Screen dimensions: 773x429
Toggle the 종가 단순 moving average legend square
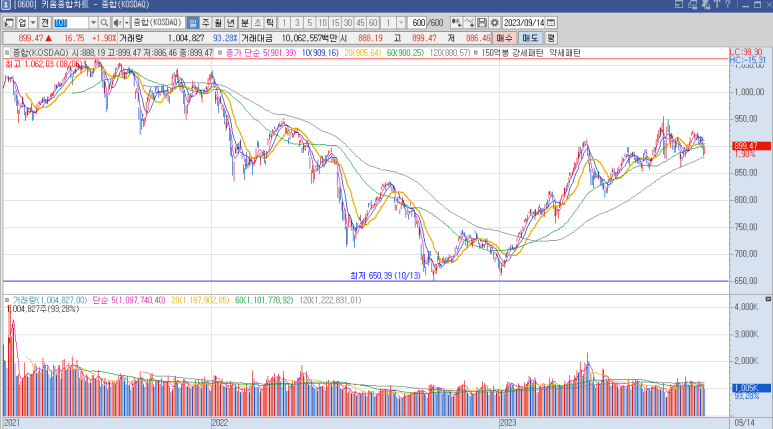coord(220,53)
